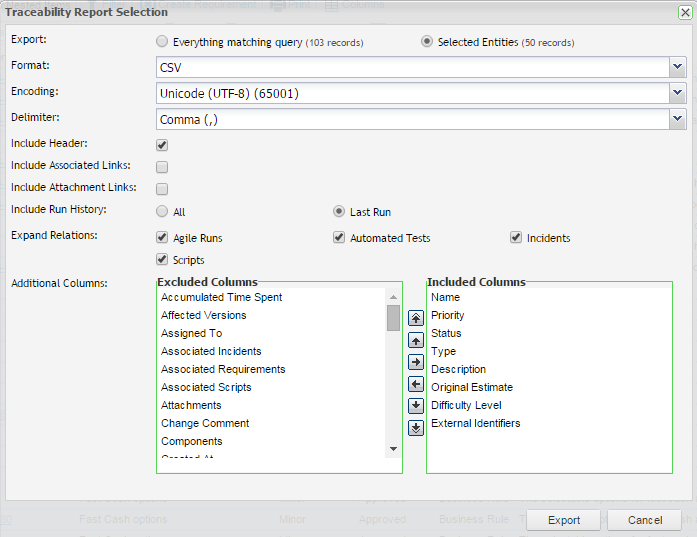697x537 pixels.
Task: Click the left arrow to exclude column
Action: (x=416, y=384)
